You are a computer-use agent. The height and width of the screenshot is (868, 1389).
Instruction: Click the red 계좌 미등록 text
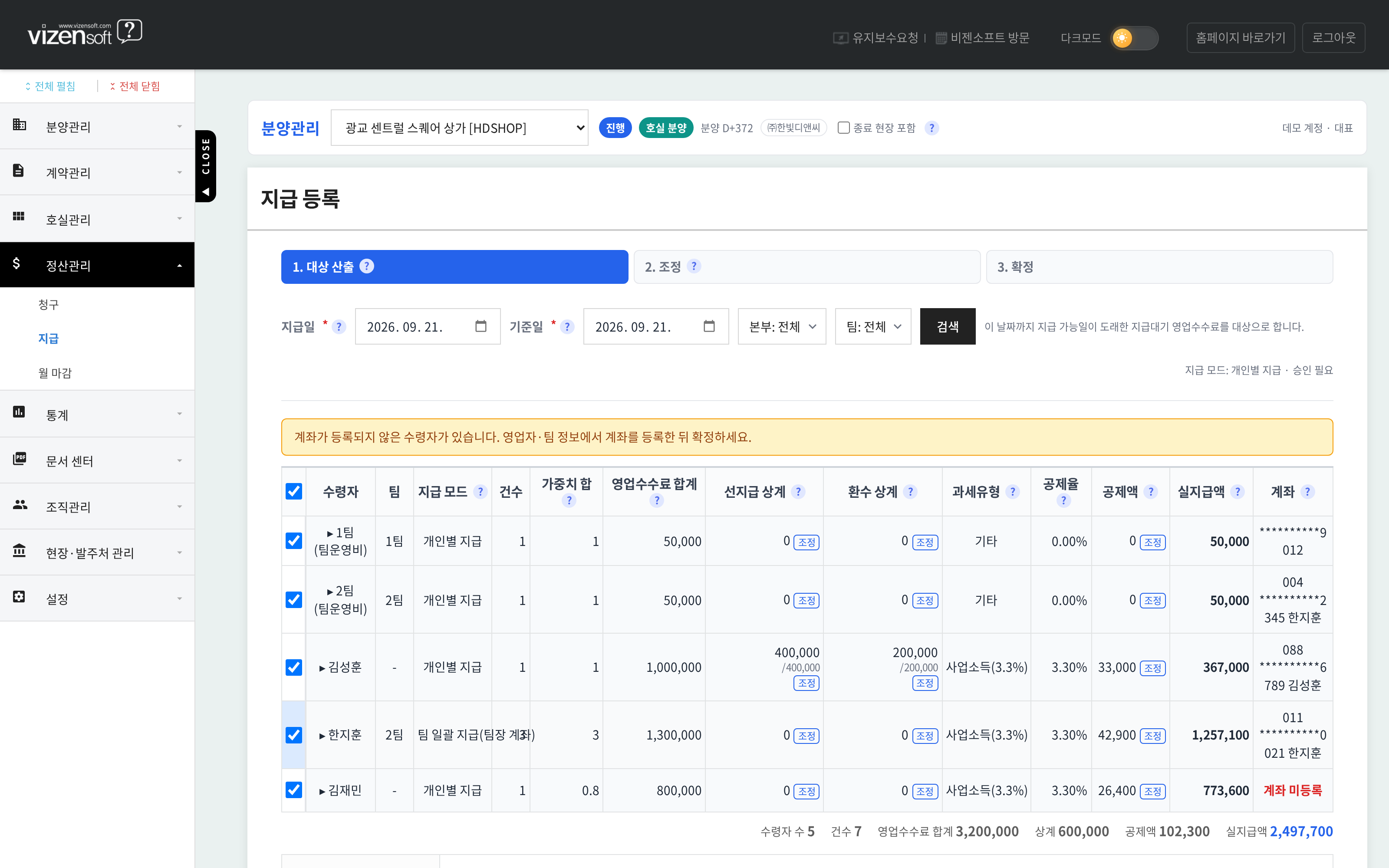click(x=1293, y=790)
